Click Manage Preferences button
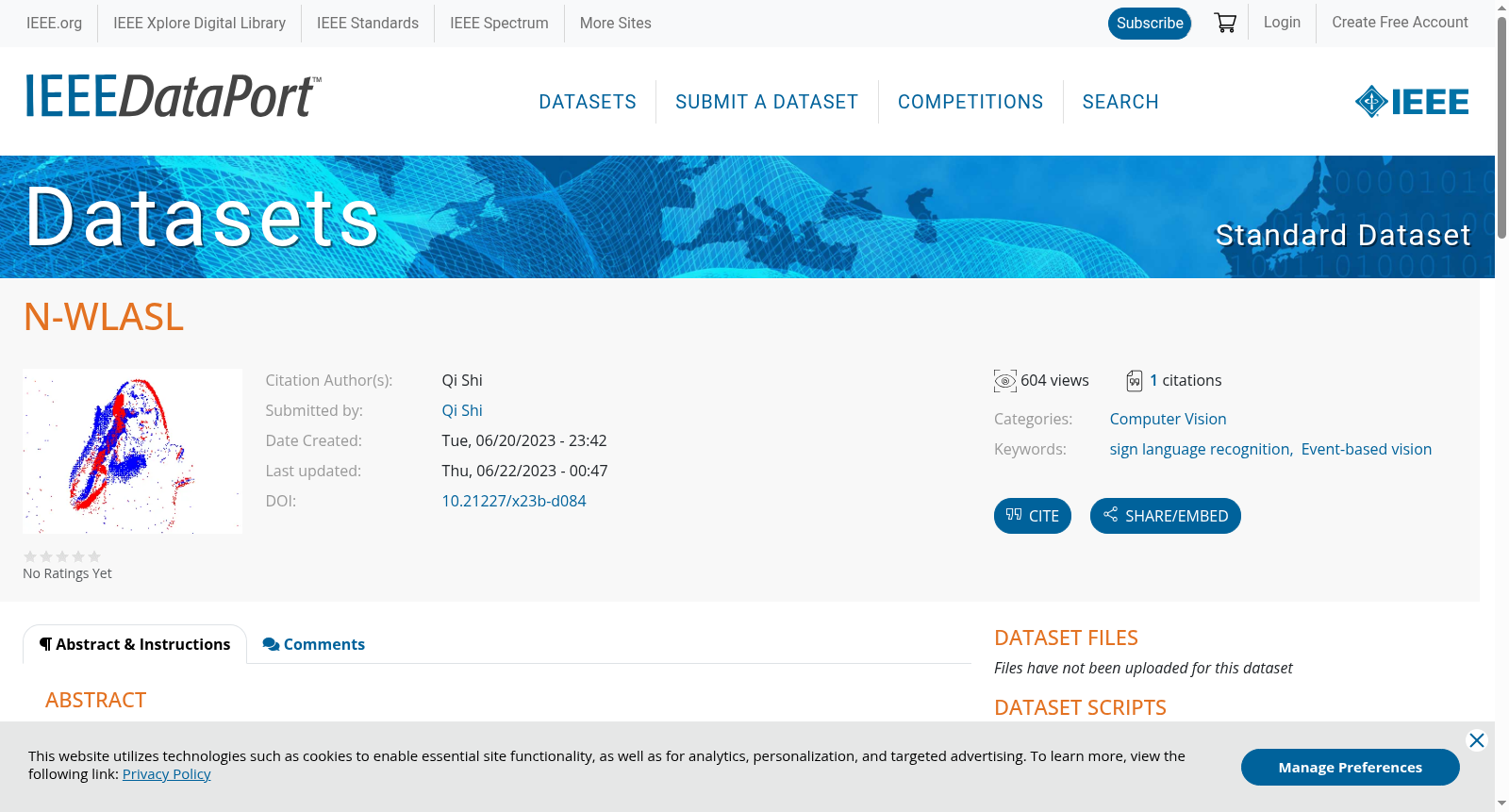Image resolution: width=1509 pixels, height=812 pixels. coord(1351,768)
